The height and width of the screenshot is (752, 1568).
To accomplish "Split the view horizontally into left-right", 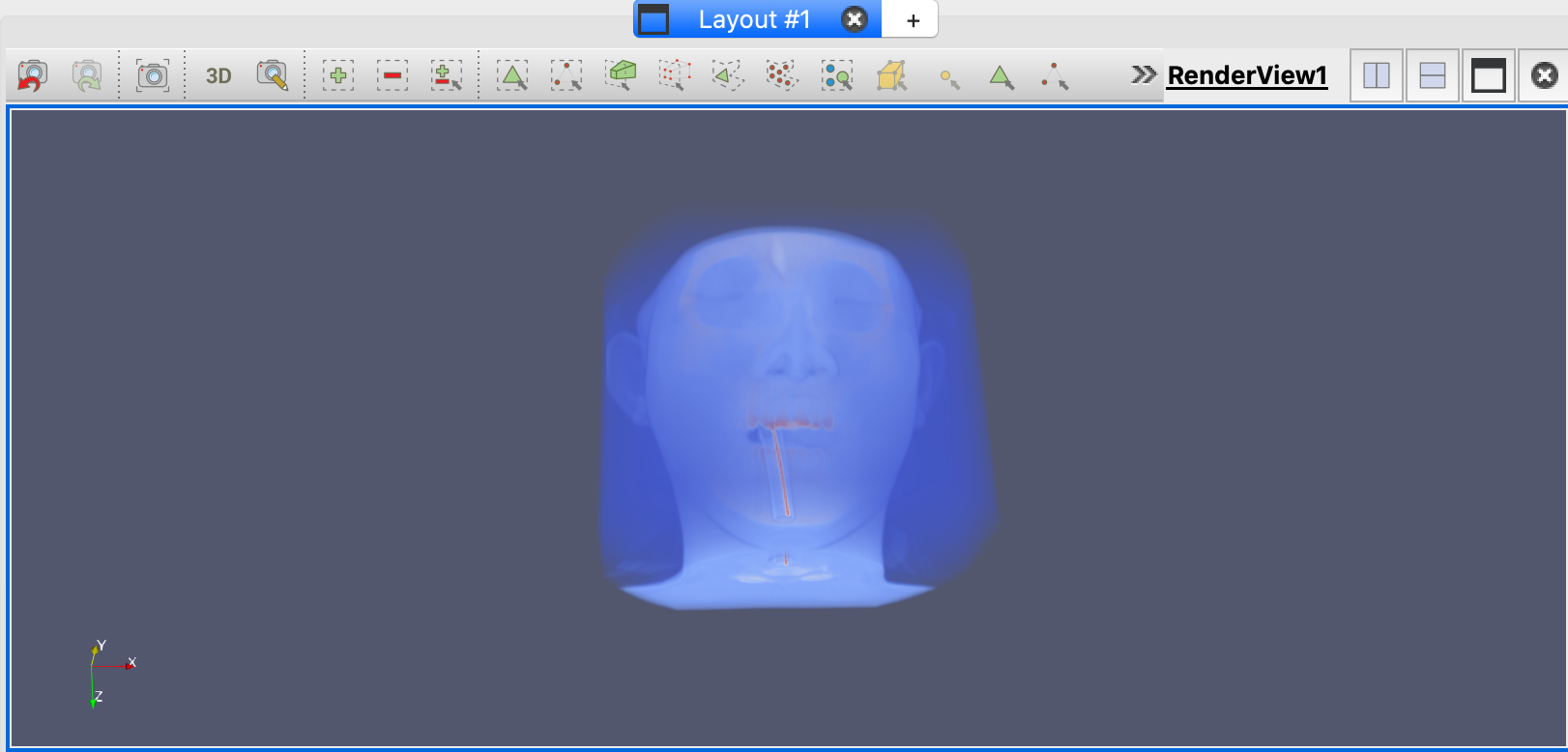I will click(1377, 75).
